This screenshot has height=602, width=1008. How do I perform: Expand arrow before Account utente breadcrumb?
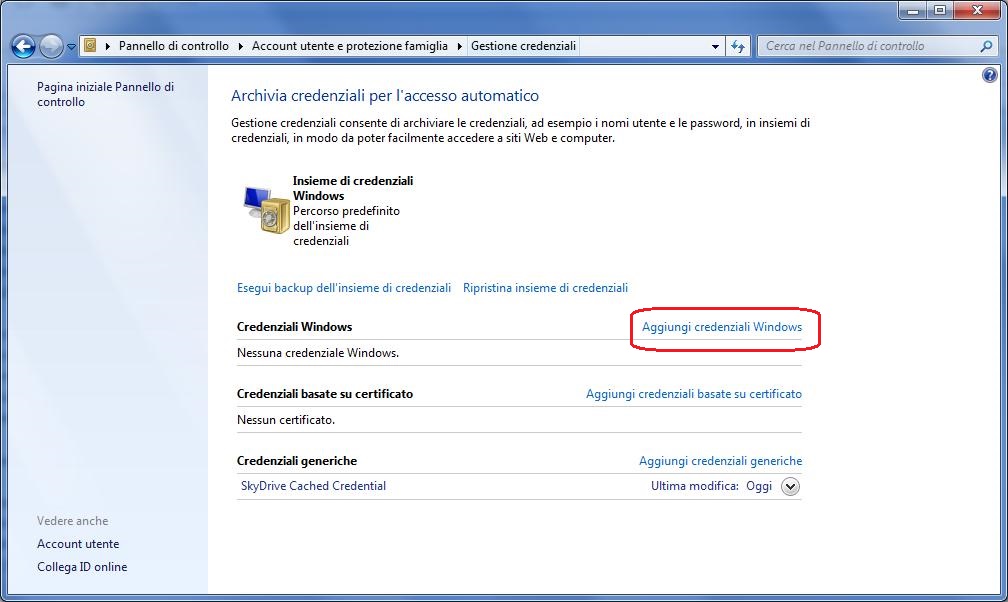(240, 46)
